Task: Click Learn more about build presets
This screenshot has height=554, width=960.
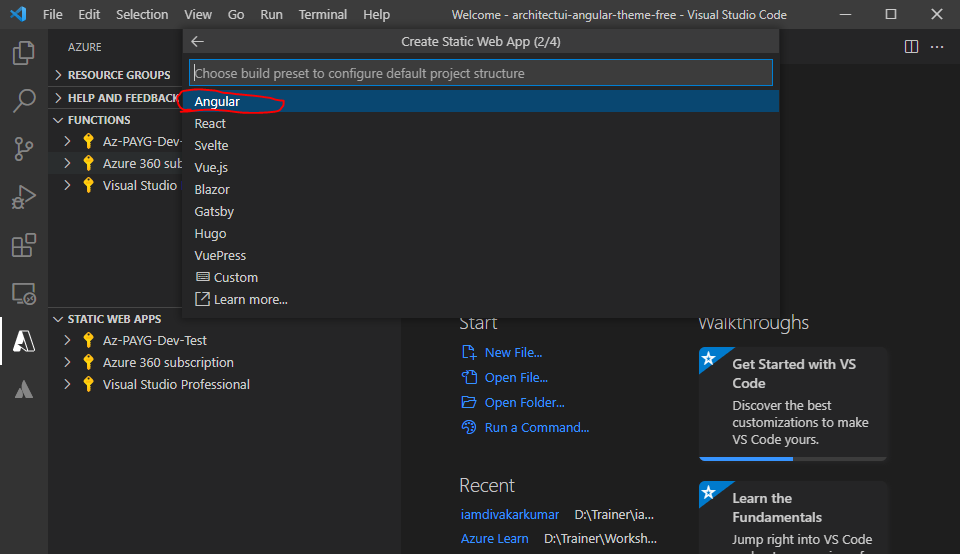Action: point(481,299)
